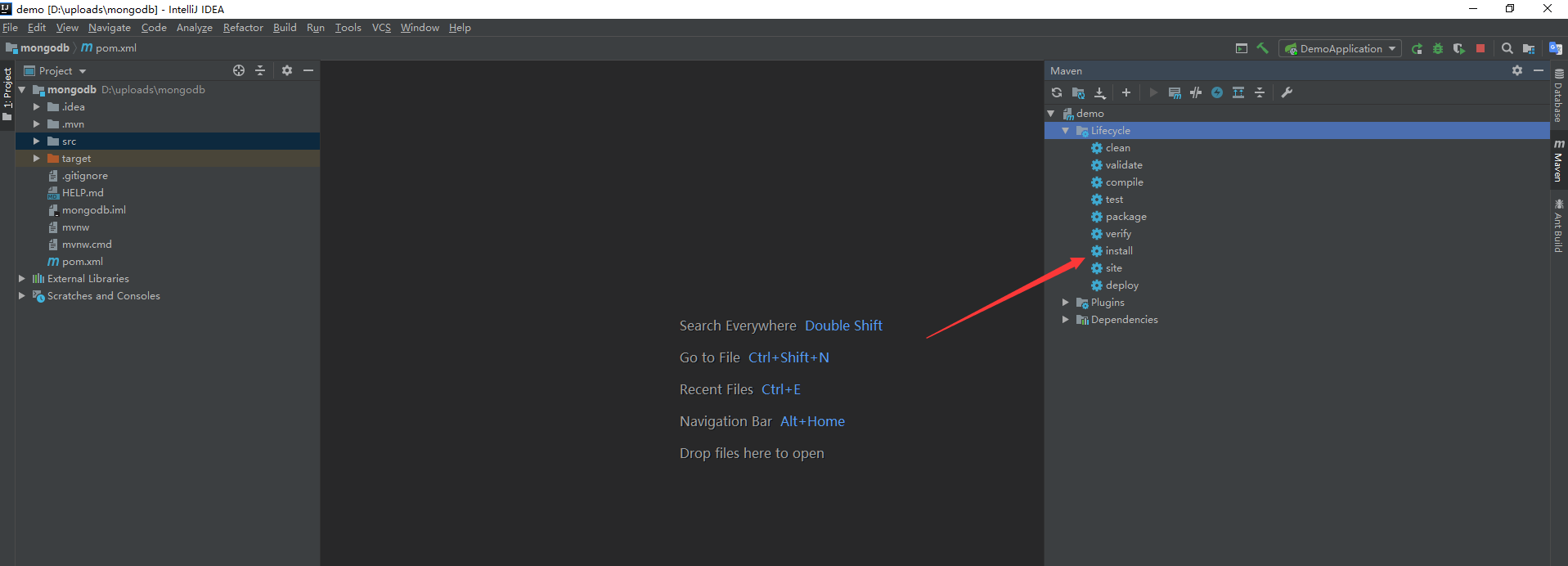Open Project panel gear settings

click(x=287, y=70)
